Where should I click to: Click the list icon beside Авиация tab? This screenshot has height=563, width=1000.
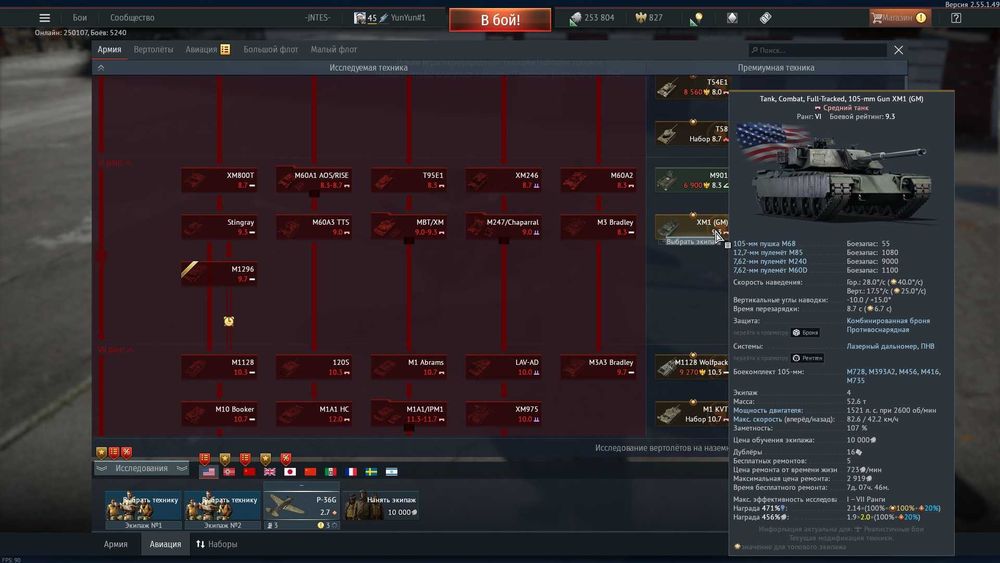(x=225, y=49)
